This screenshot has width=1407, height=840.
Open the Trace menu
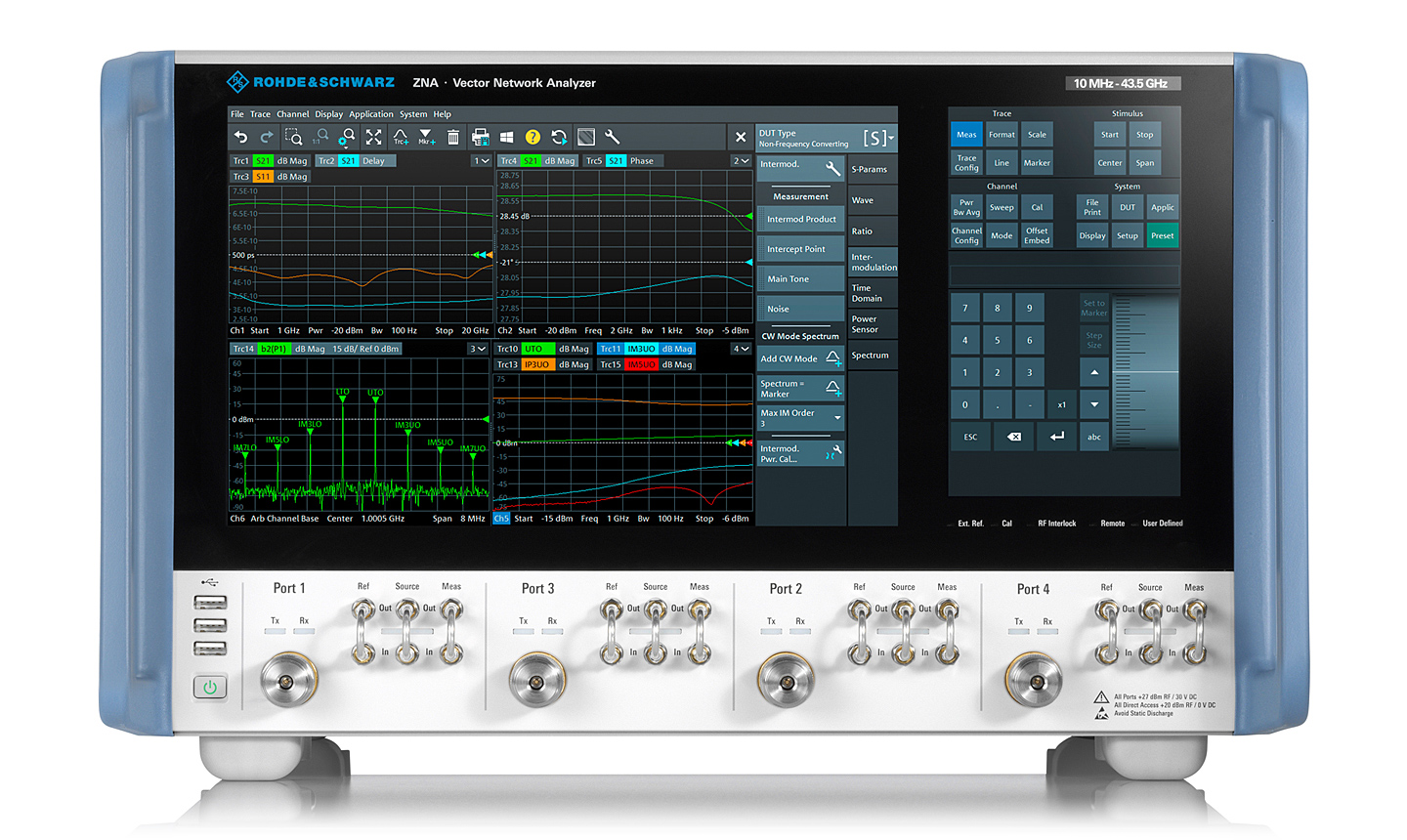[260, 114]
